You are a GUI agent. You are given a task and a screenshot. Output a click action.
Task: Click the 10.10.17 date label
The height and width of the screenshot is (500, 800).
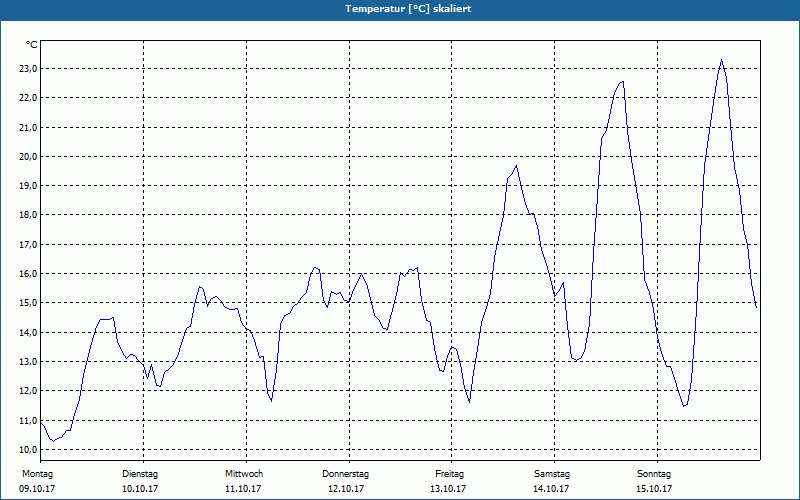point(140,489)
